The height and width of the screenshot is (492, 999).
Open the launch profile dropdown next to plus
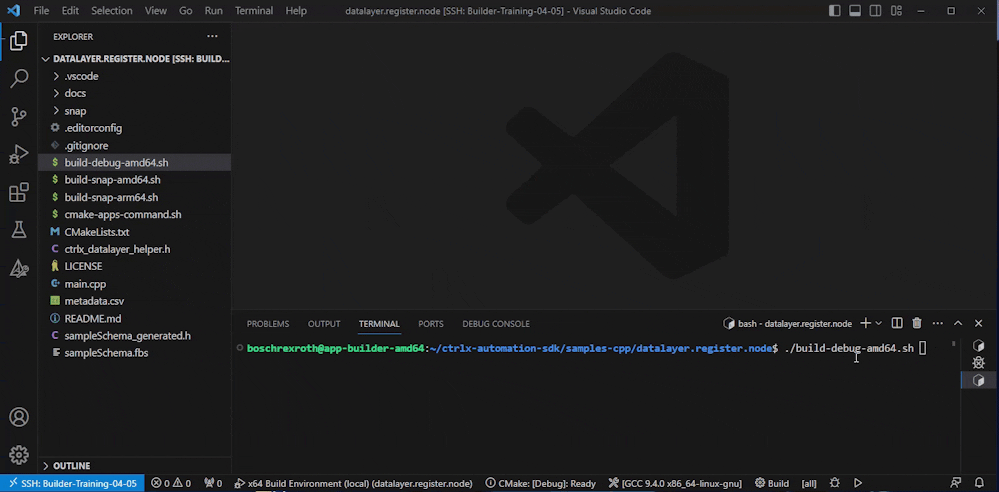coord(879,323)
